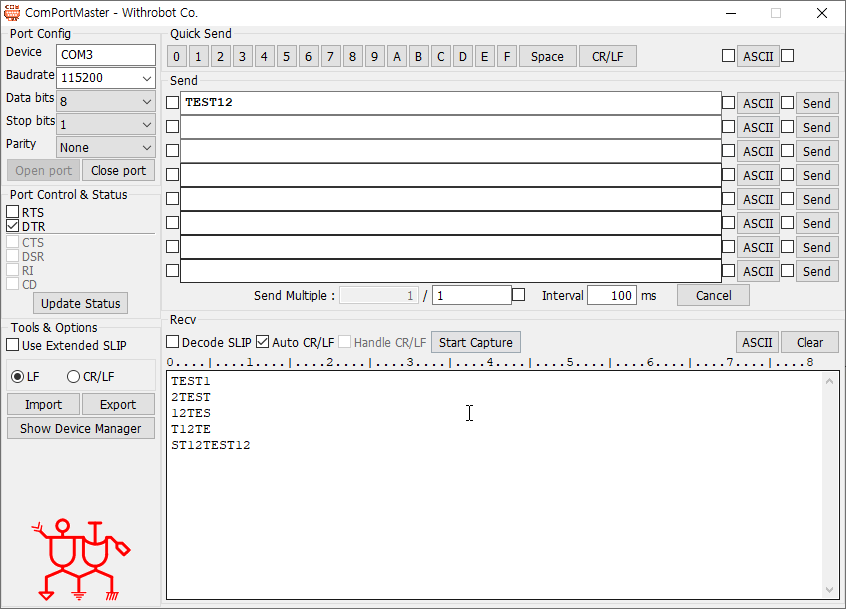This screenshot has height=609, width=846.
Task: Check the box left of TEST12 row
Action: [x=173, y=102]
